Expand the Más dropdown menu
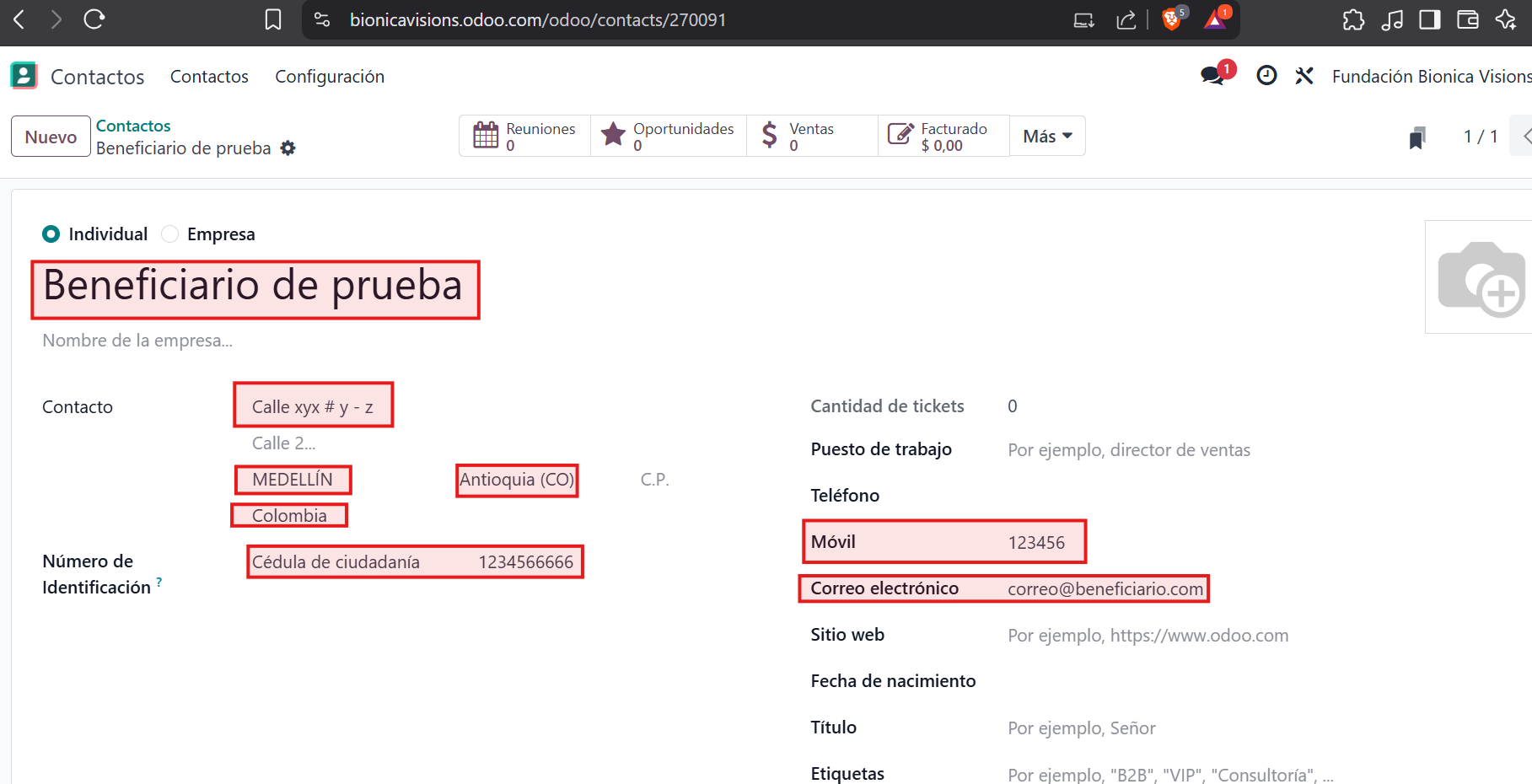The height and width of the screenshot is (784, 1532). click(x=1047, y=137)
